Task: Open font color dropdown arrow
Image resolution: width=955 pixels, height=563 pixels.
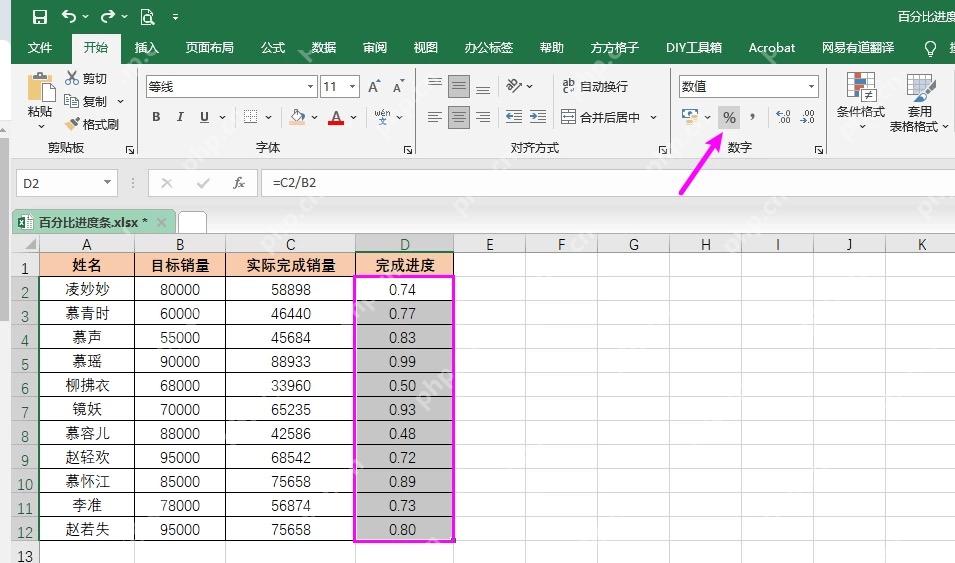Action: (353, 117)
